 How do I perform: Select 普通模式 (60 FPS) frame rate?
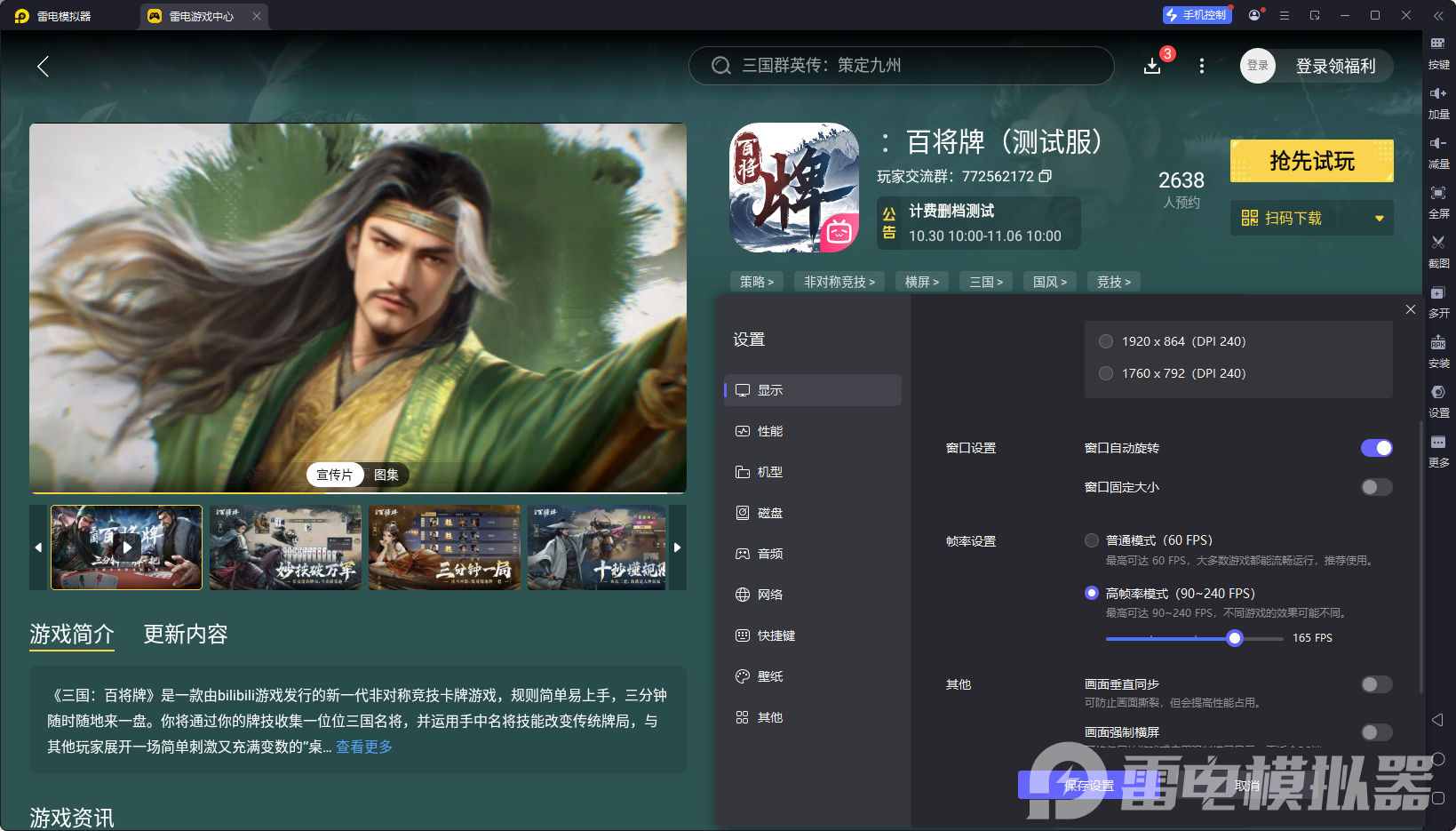tap(1092, 539)
